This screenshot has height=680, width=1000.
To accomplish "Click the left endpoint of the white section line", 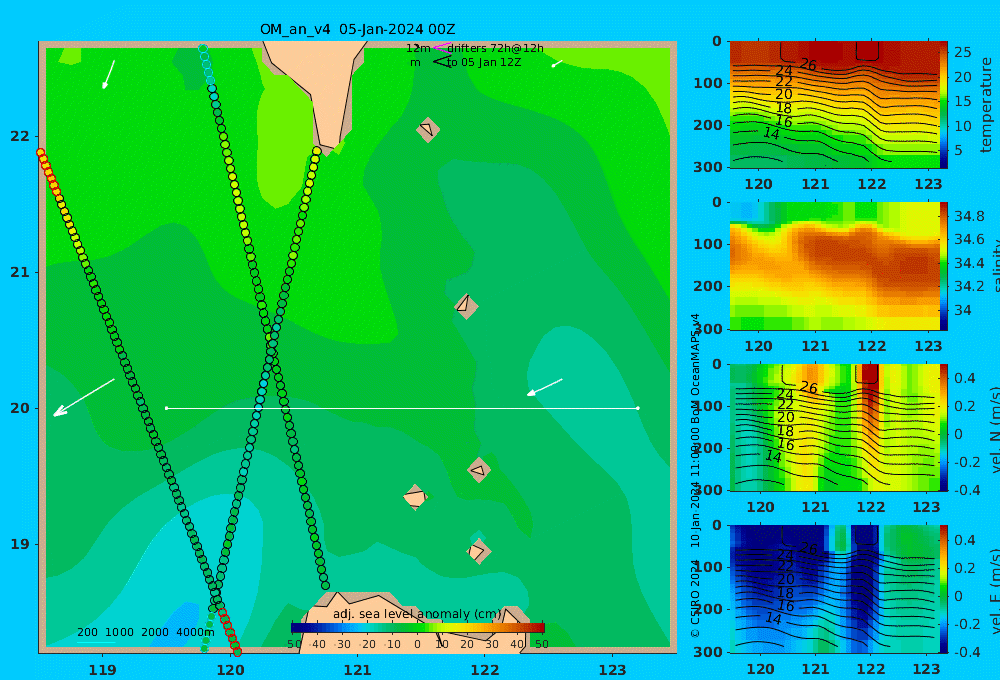I will click(166, 408).
